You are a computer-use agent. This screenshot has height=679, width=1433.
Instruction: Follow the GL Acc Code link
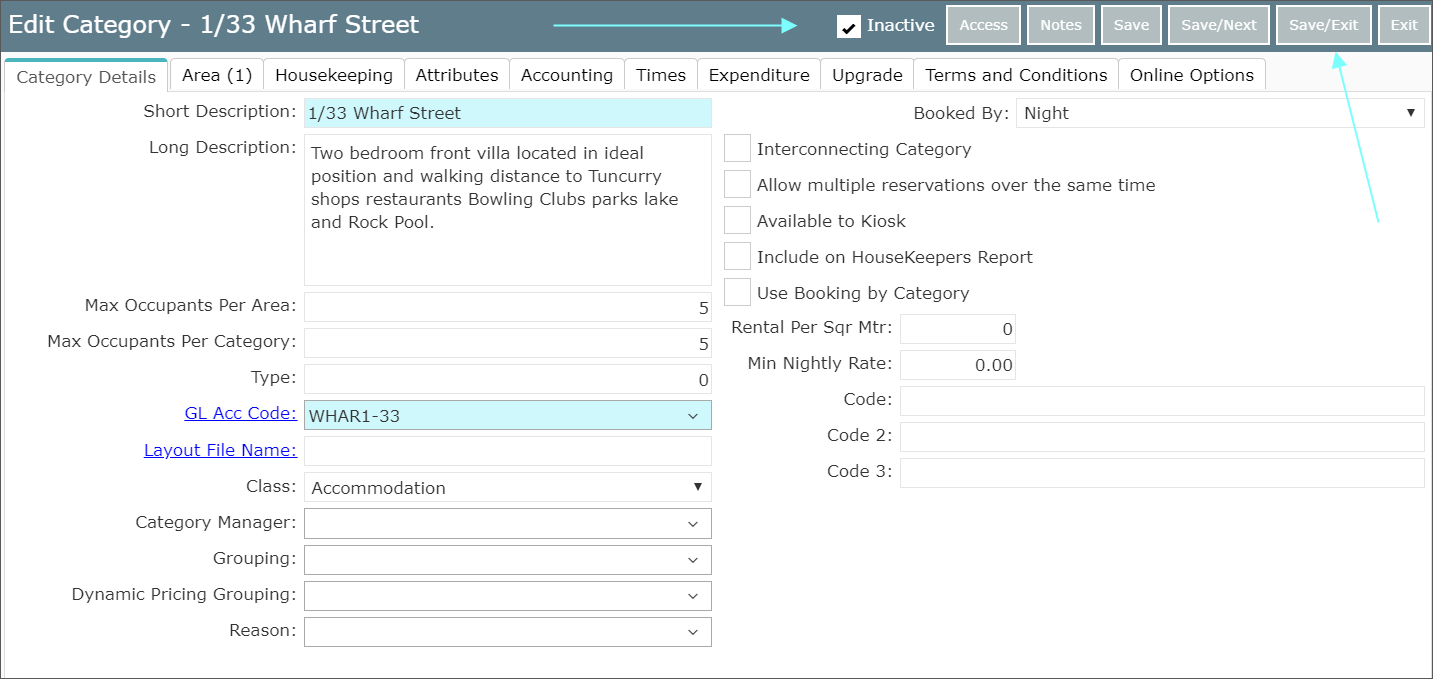[240, 413]
